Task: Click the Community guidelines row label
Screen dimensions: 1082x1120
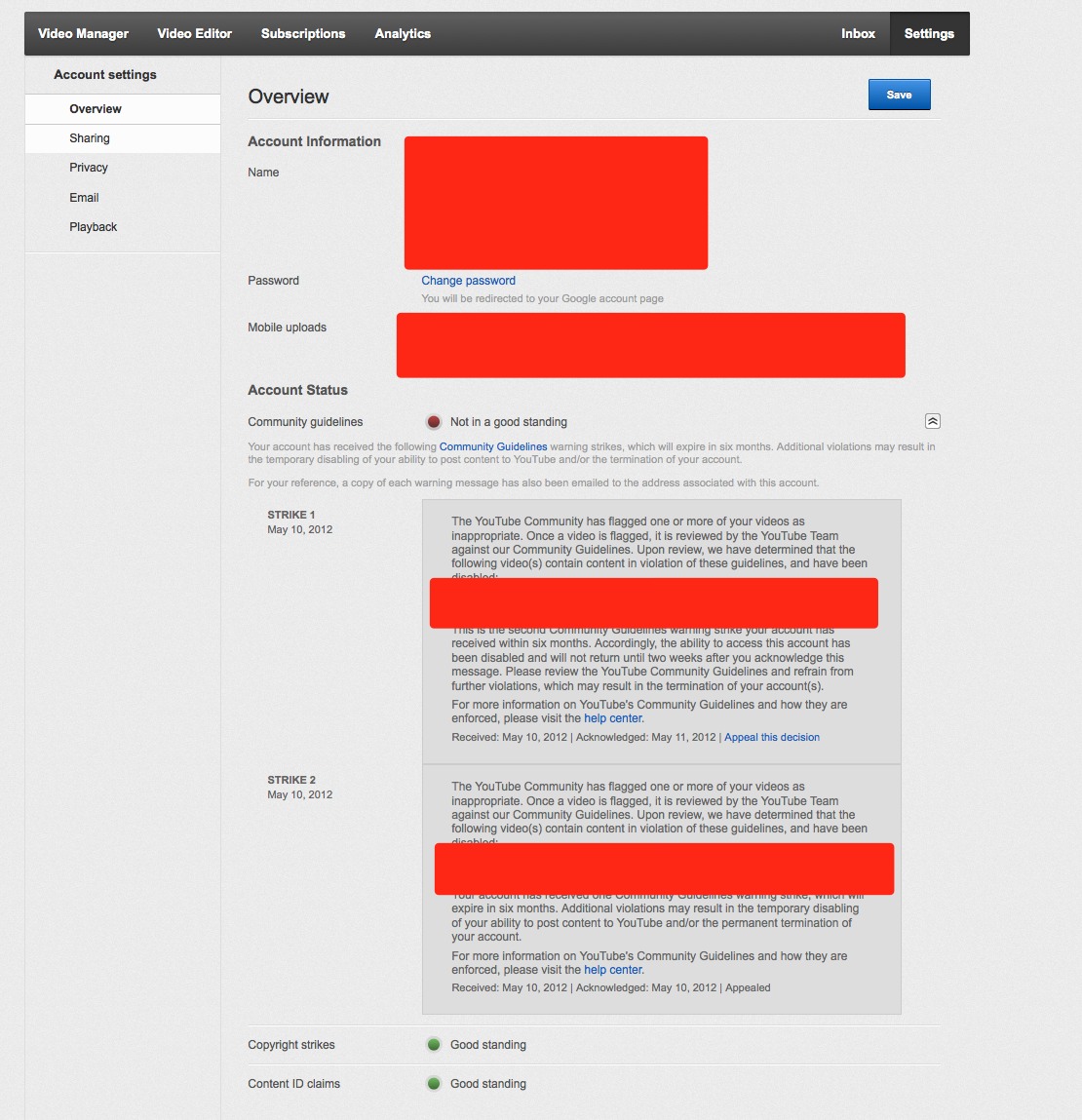Action: coord(306,422)
